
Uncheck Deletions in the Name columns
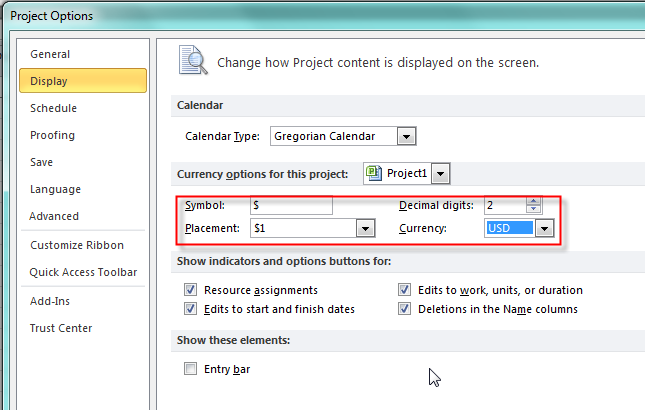(404, 309)
